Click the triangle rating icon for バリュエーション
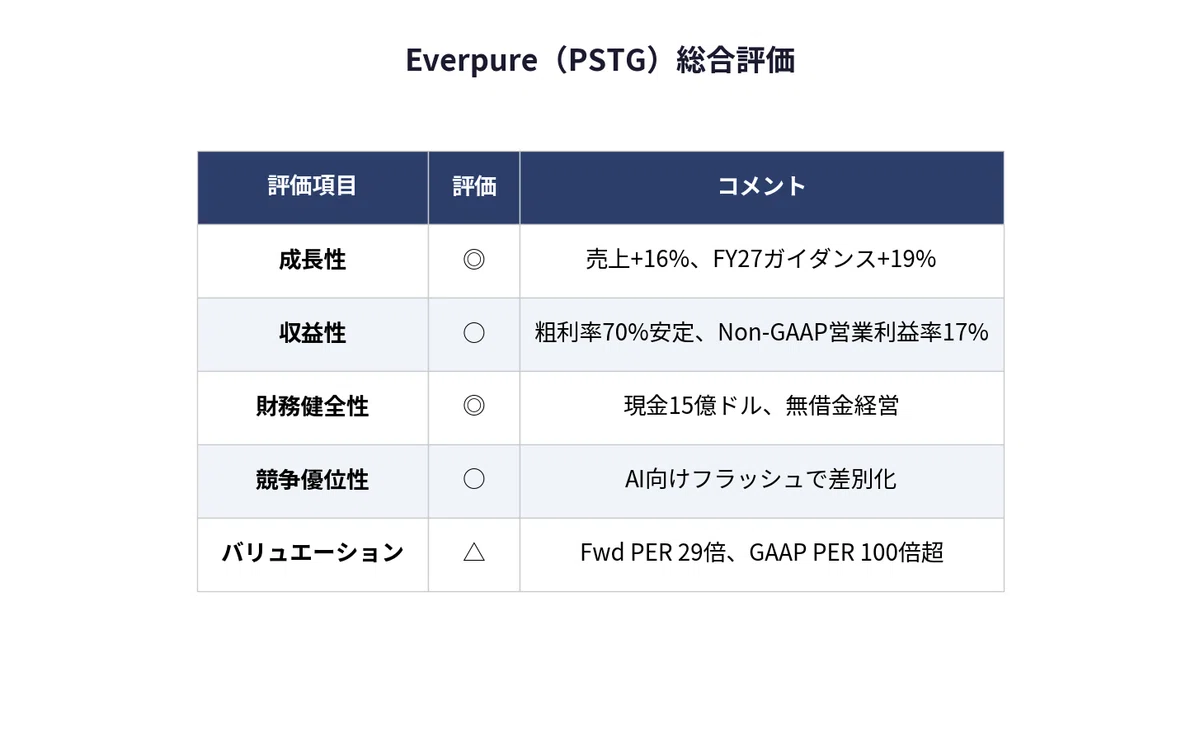 point(474,552)
